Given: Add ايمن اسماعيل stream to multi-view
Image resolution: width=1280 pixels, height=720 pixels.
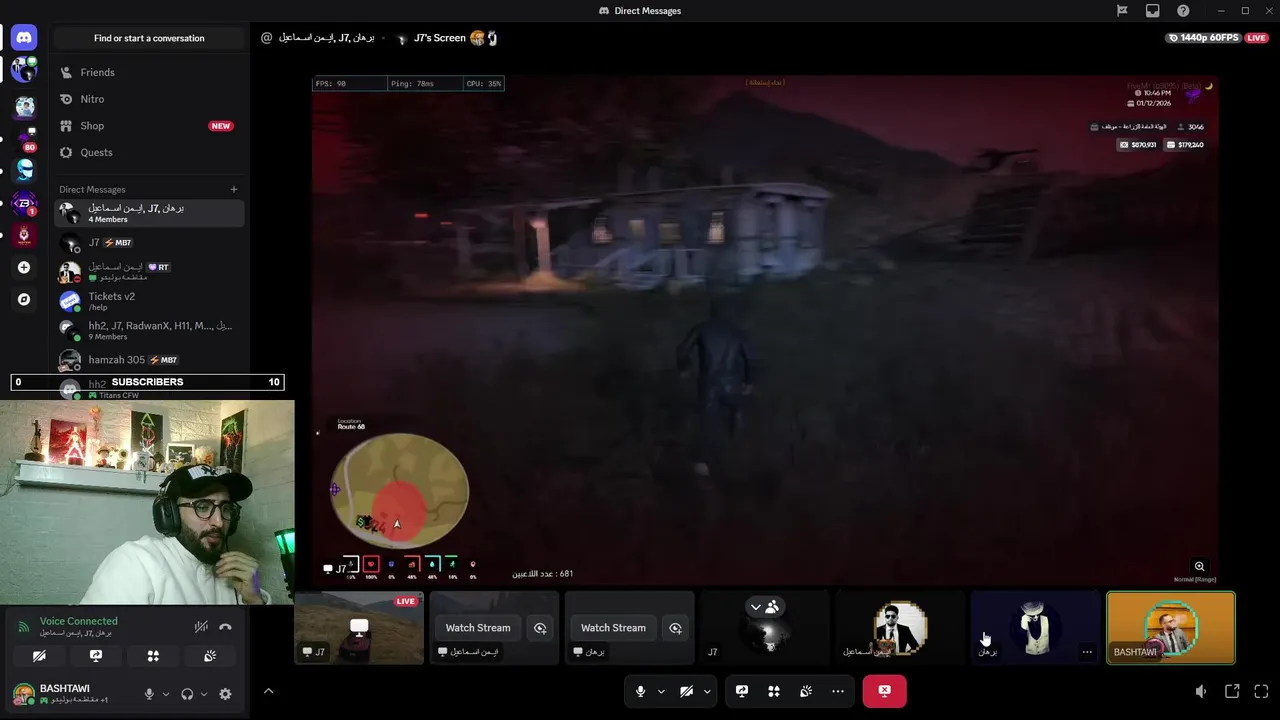Looking at the screenshot, I should (x=540, y=628).
